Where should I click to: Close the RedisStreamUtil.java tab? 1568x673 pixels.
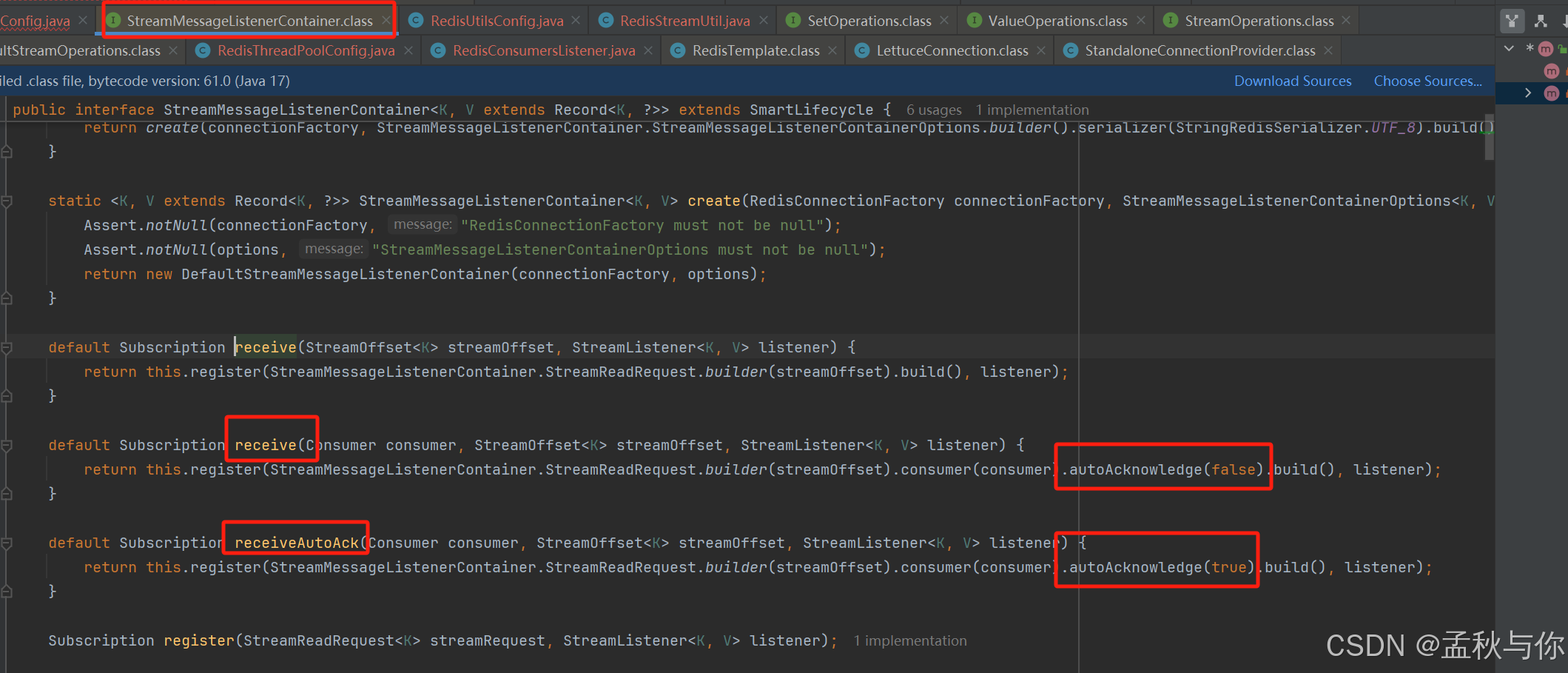pos(764,21)
